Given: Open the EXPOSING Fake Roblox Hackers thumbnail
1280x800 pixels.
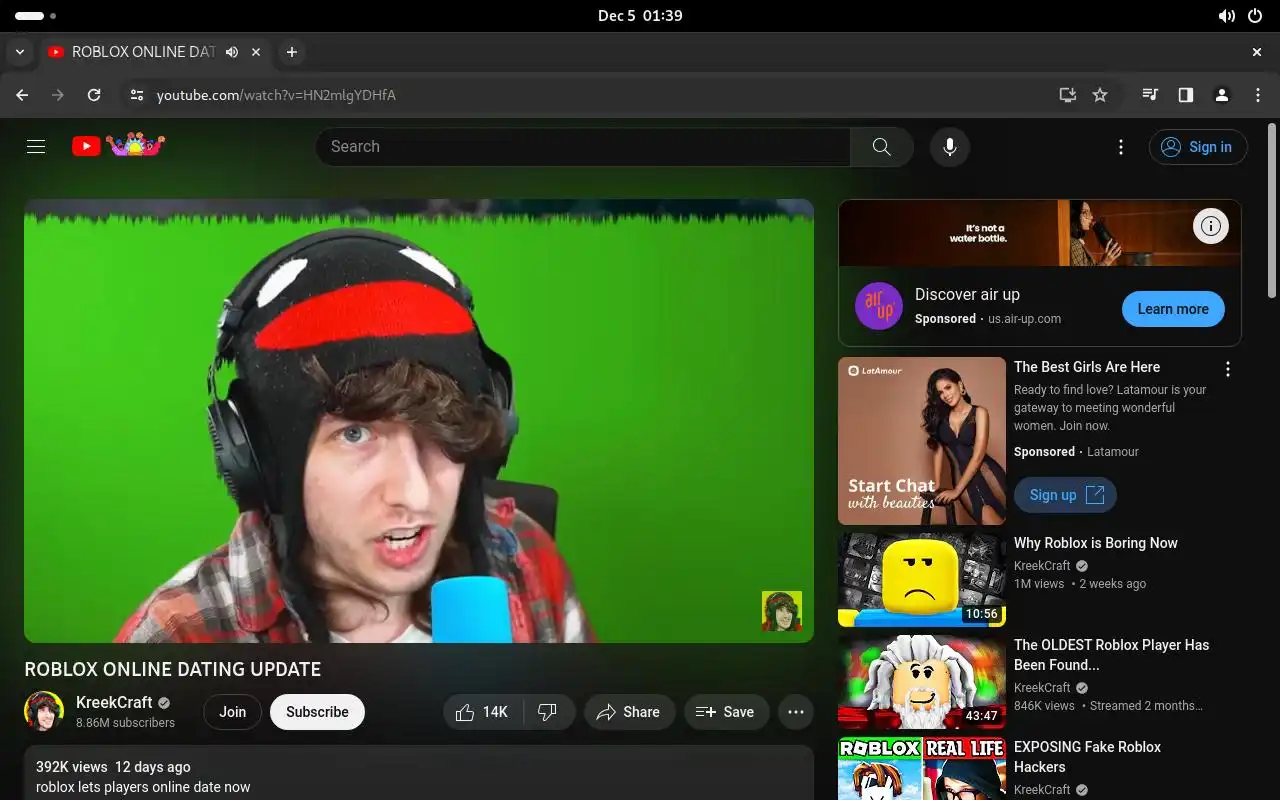Looking at the screenshot, I should (922, 768).
